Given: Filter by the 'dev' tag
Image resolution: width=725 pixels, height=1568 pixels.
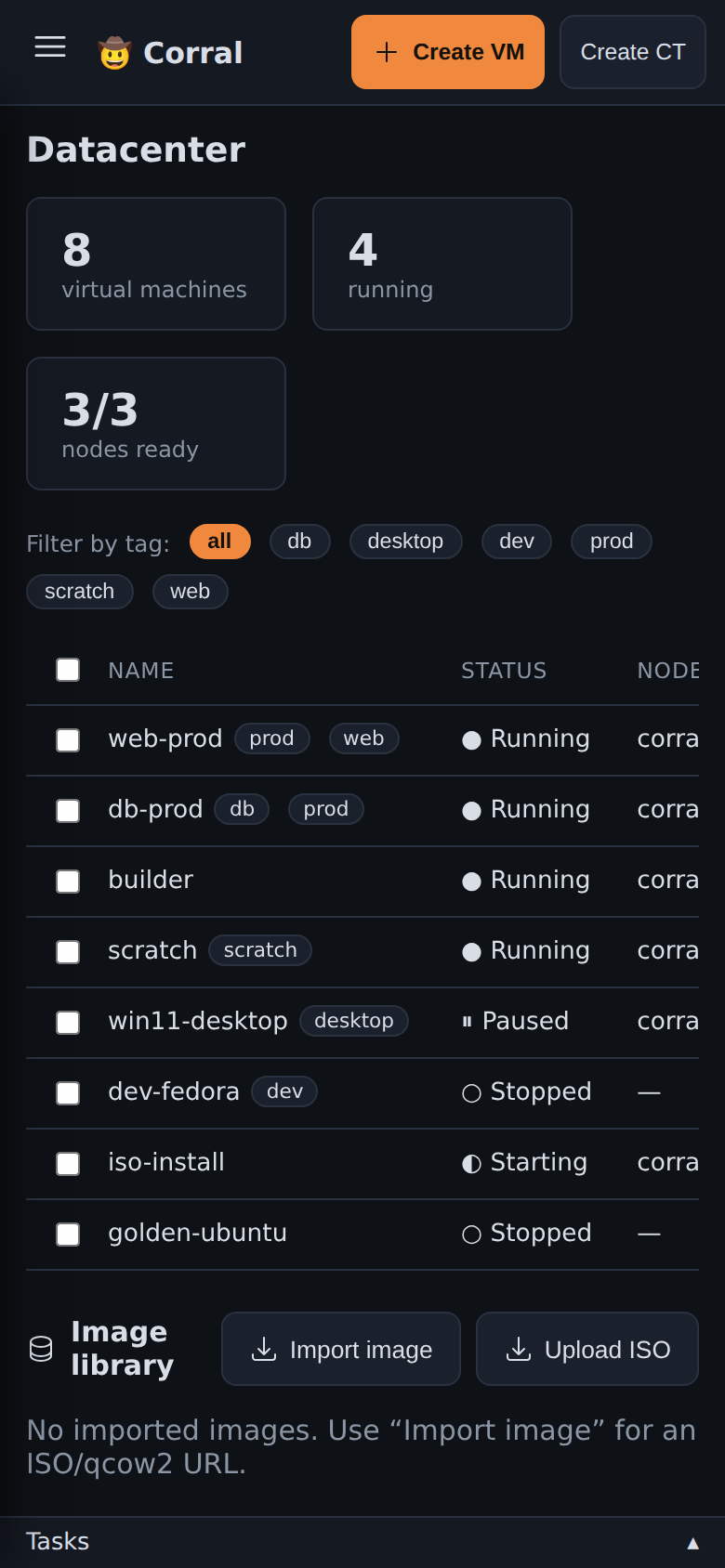Looking at the screenshot, I should tap(517, 542).
